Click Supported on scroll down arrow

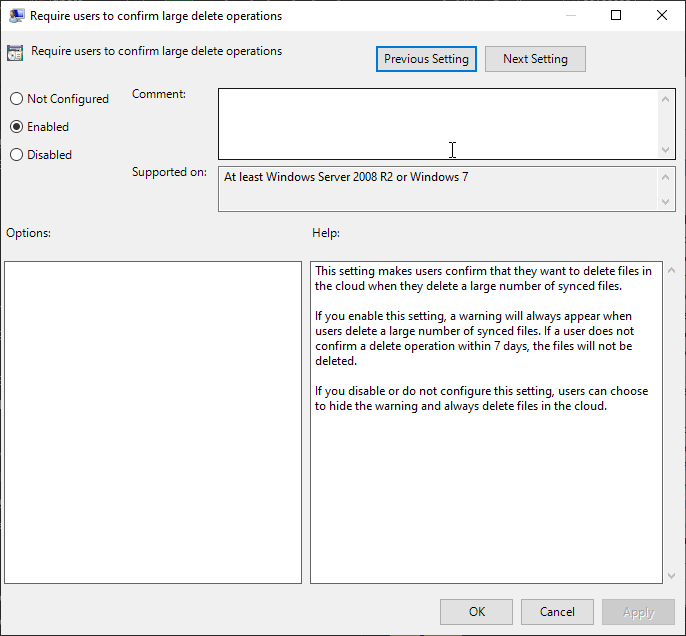pyautogui.click(x=667, y=202)
